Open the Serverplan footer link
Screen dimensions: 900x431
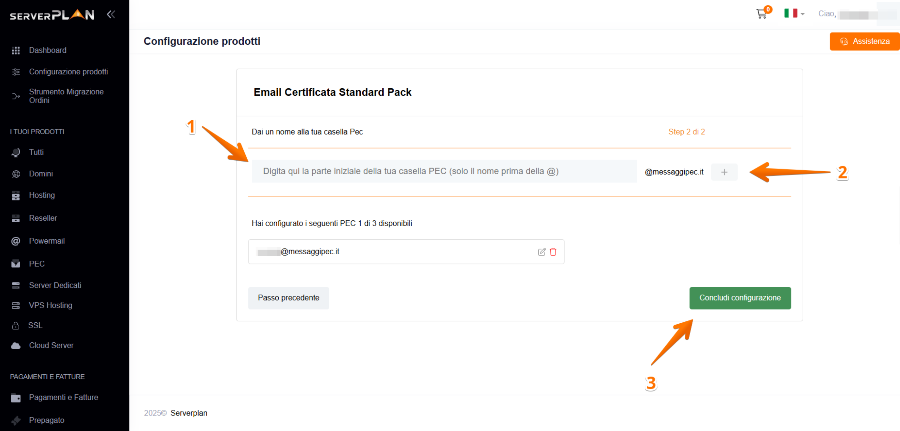click(188, 412)
